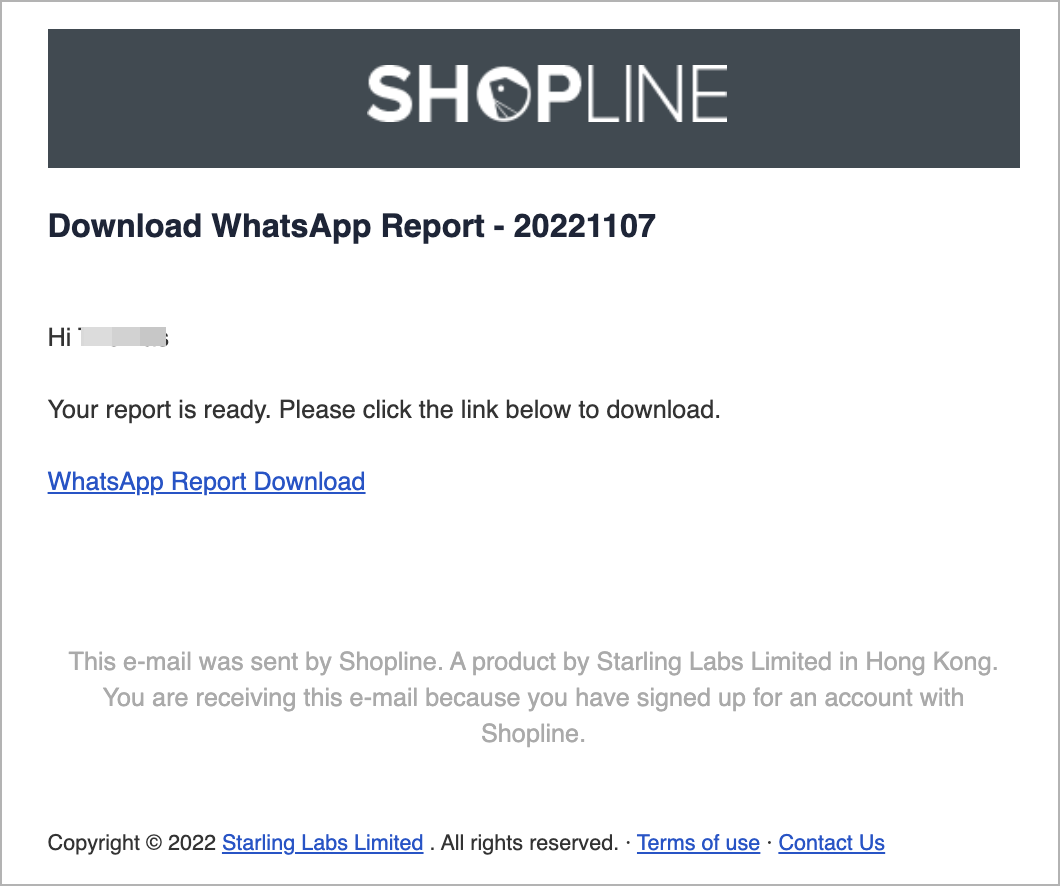Click the 'LINE' letters of the logo
1060x886 pixels.
pyautogui.click(x=657, y=94)
